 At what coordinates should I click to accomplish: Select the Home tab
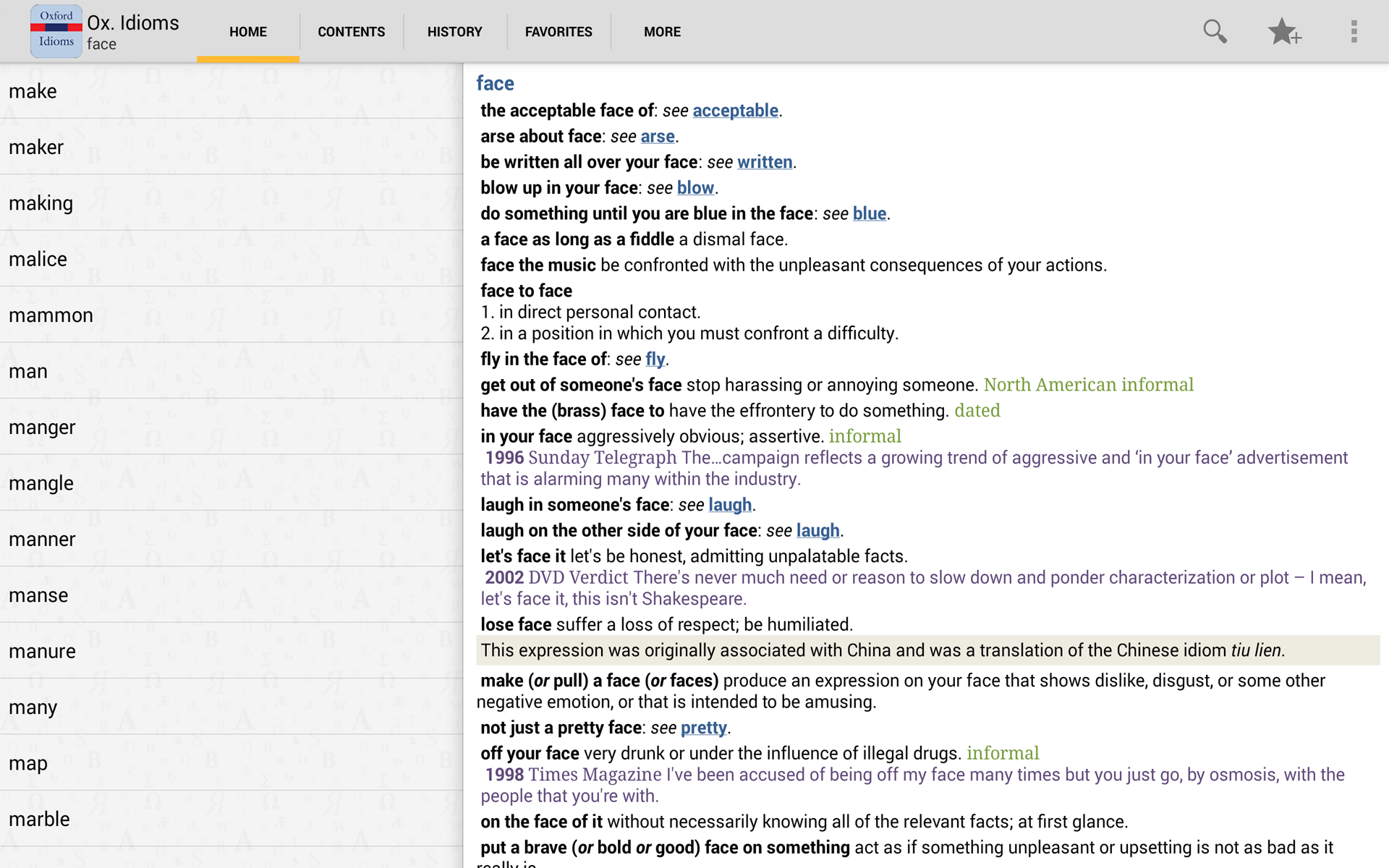tap(248, 32)
